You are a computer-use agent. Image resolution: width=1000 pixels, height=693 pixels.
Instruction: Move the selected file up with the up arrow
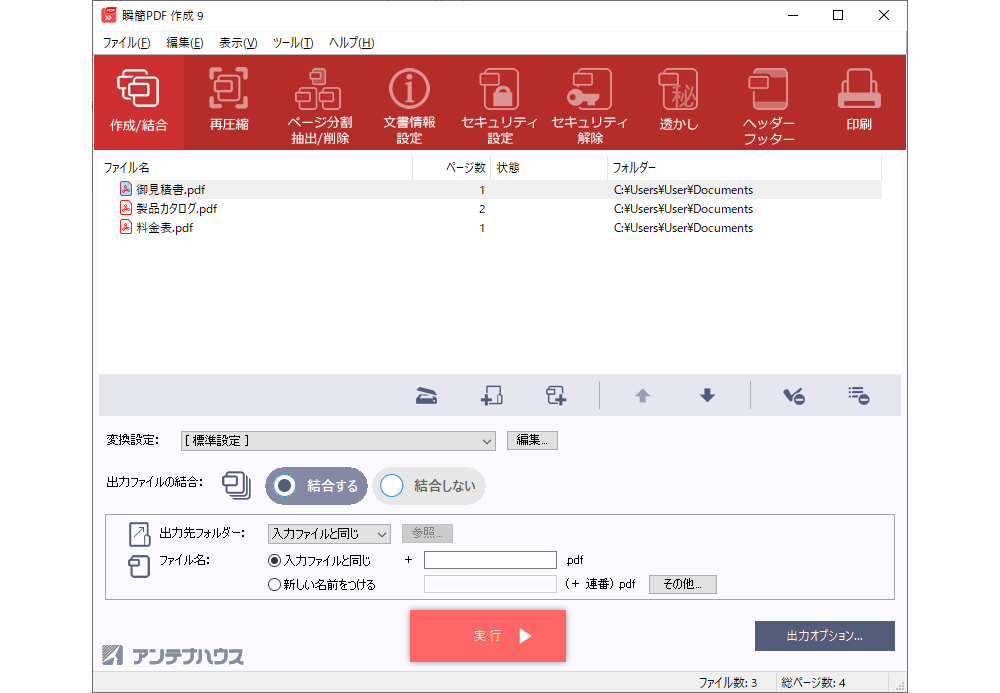(642, 396)
